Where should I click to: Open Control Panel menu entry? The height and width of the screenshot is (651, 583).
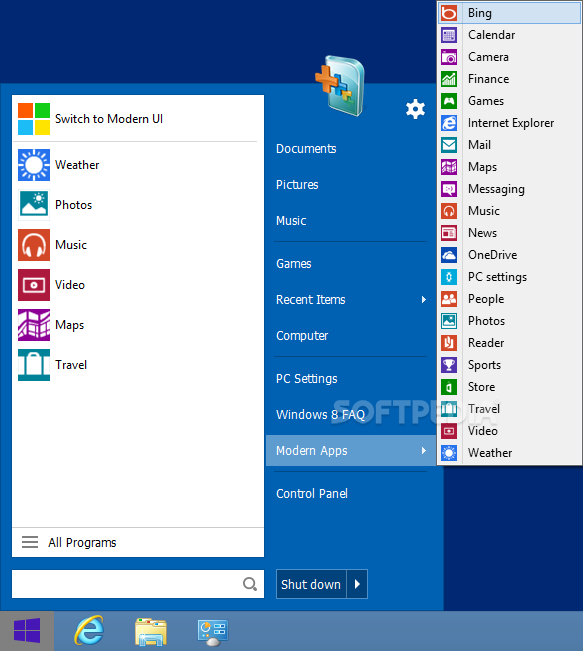tap(312, 494)
